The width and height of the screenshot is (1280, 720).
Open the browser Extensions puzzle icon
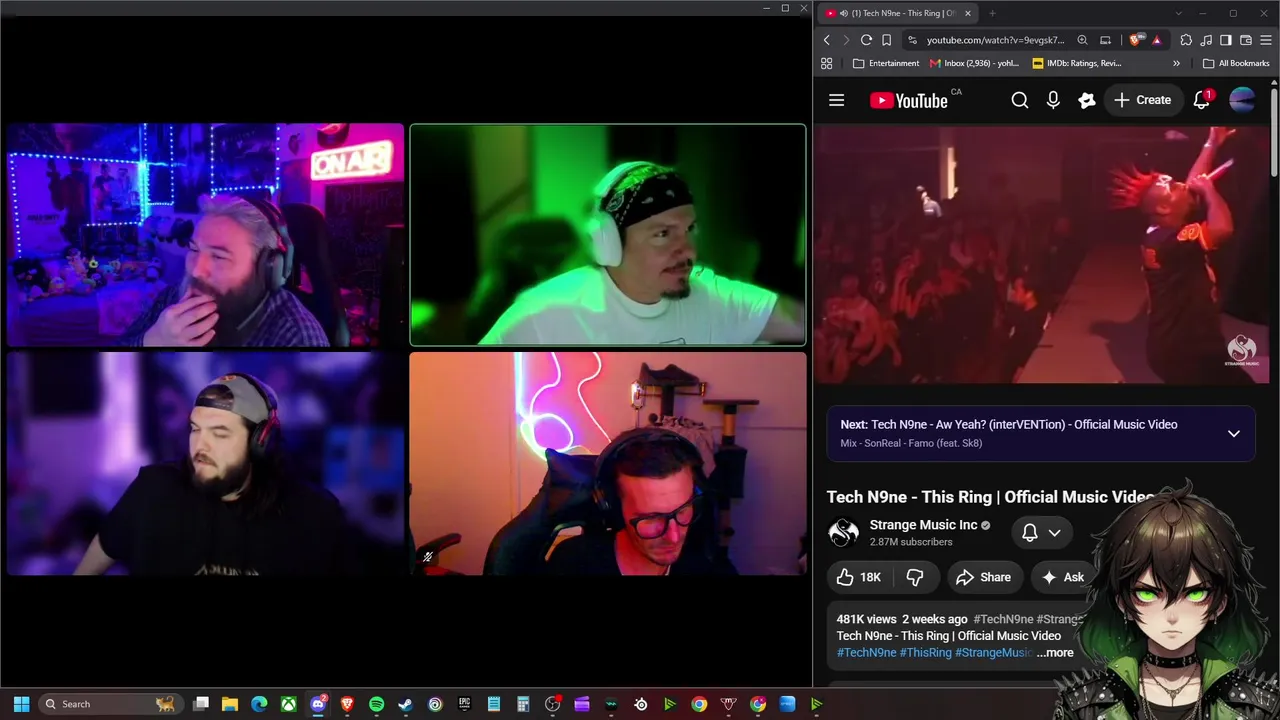click(x=1186, y=40)
